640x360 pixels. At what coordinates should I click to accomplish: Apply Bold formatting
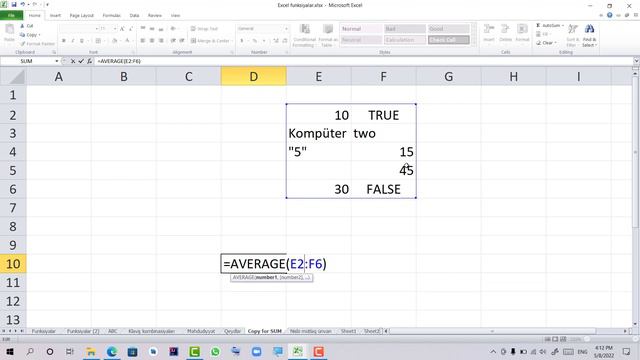click(64, 41)
